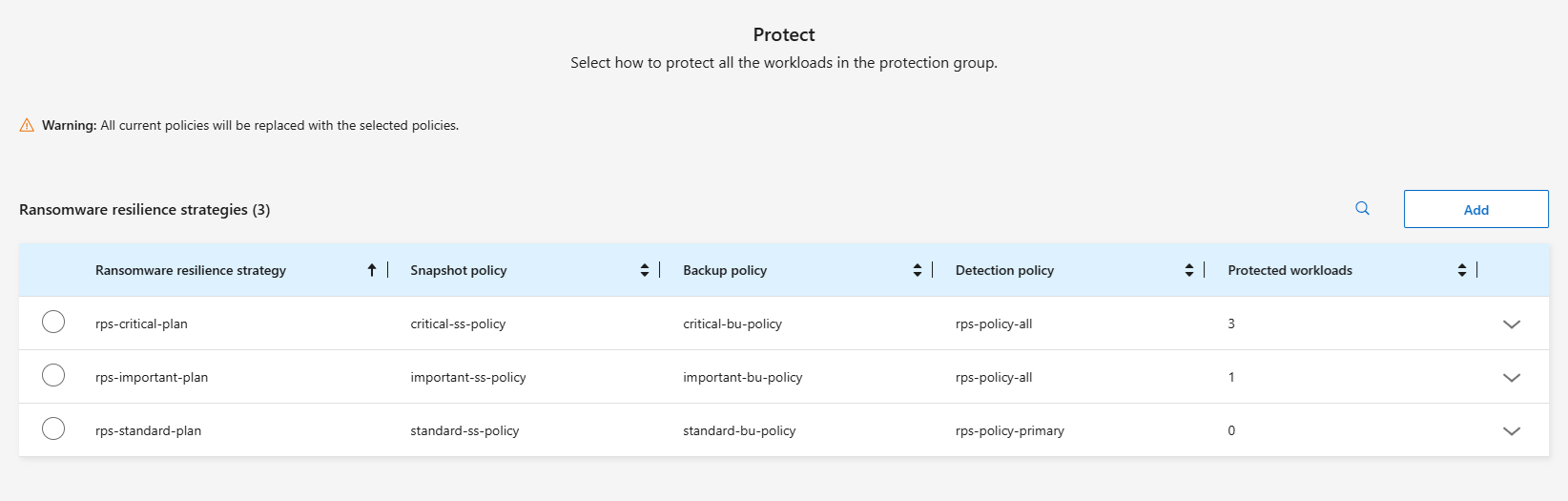Click the critical-ss-policy cell text
The width and height of the screenshot is (1568, 501).
click(458, 324)
